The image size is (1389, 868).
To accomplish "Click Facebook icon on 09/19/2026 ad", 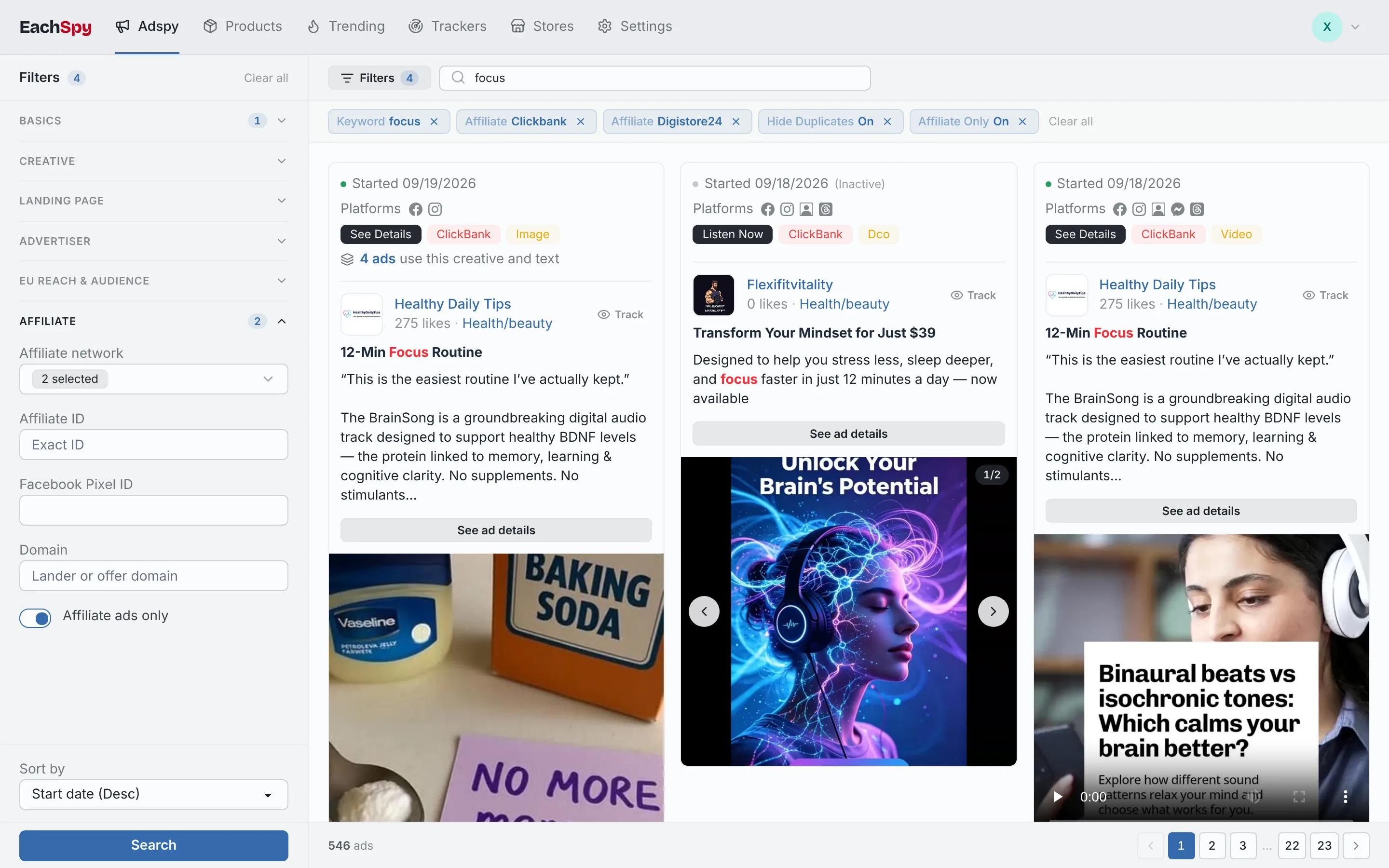I will tap(416, 210).
